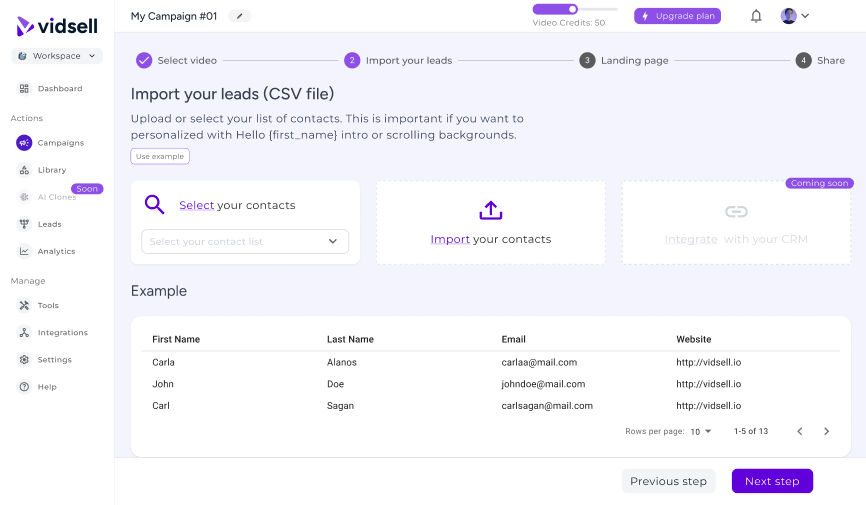Click the Email column header
The height and width of the screenshot is (505, 866).
click(x=514, y=339)
